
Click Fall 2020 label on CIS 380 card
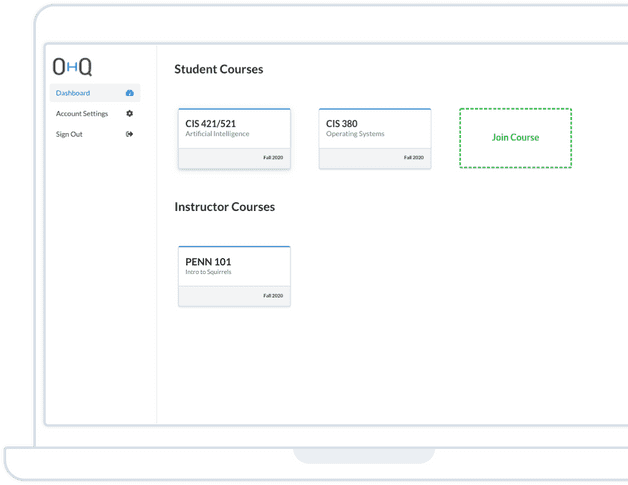(x=414, y=158)
